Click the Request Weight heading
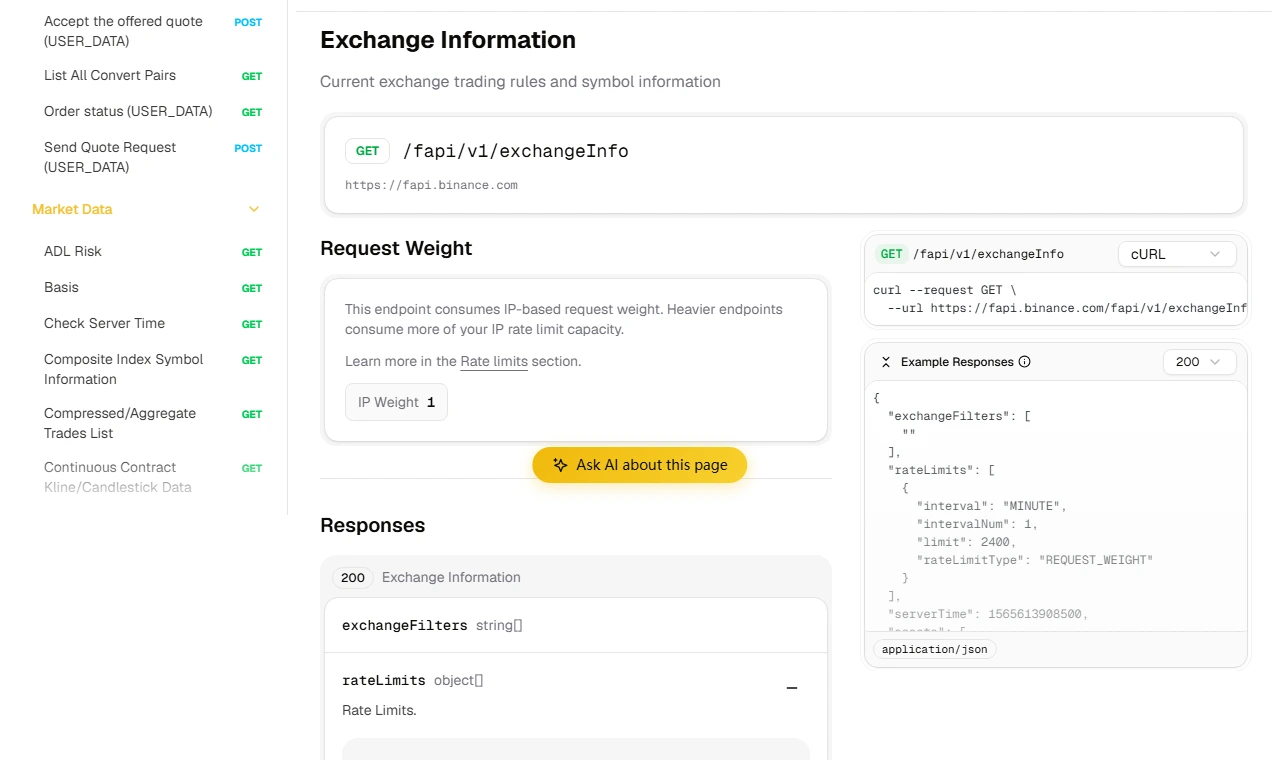Viewport: 1280px width, 760px height. click(396, 248)
